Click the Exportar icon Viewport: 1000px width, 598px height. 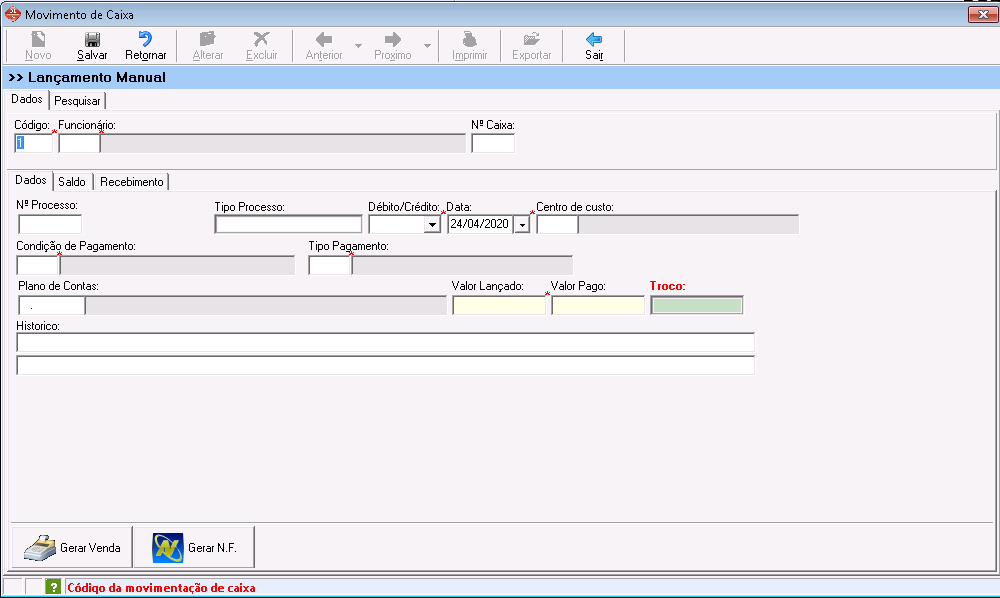click(531, 40)
